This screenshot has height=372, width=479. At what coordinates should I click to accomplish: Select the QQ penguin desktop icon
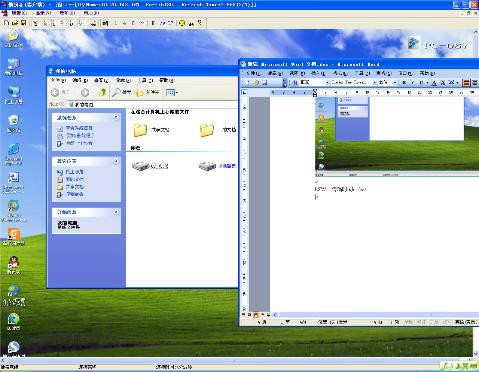pyautogui.click(x=13, y=265)
